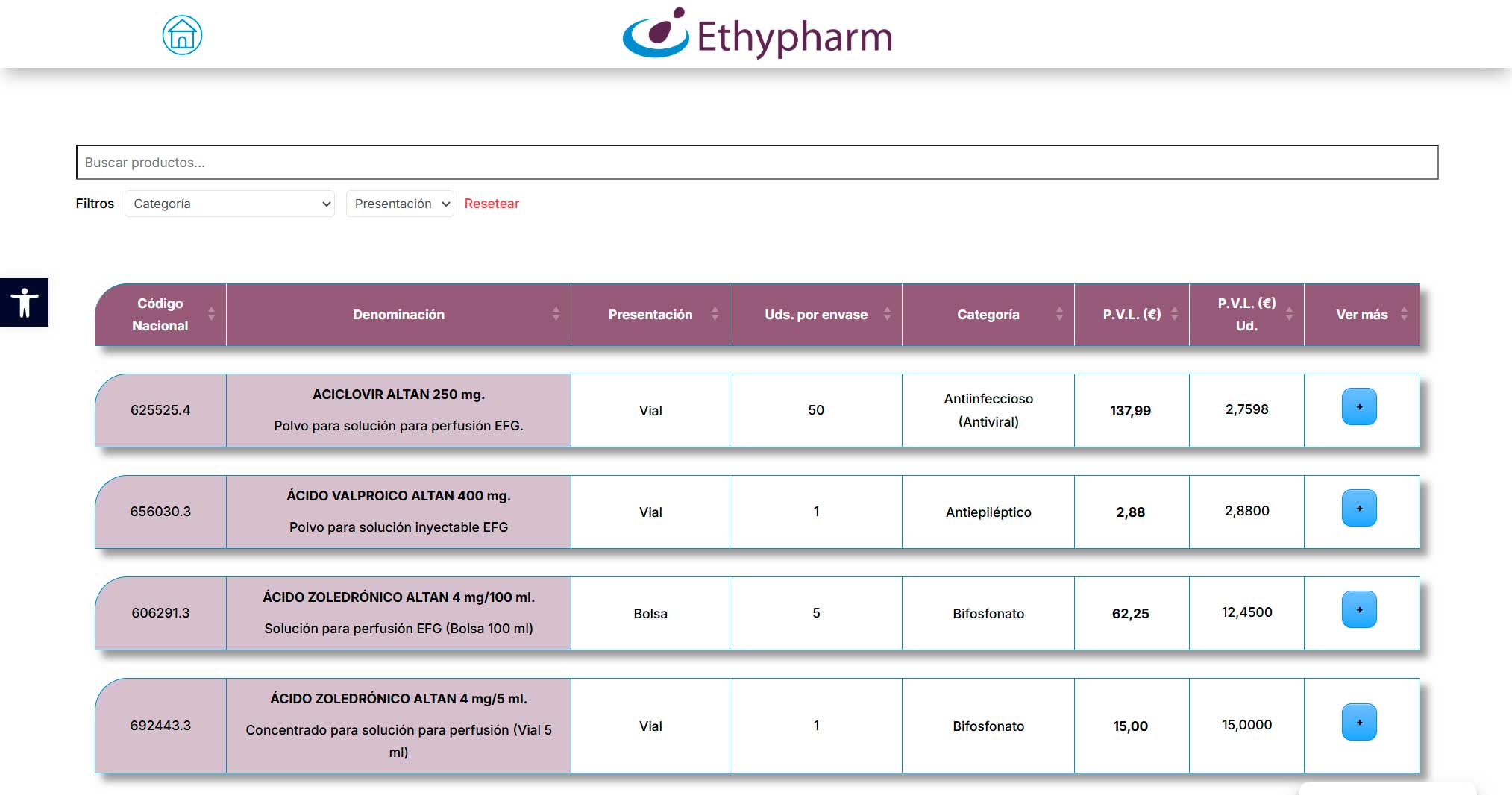Show more for Ácido Zoledrónico 4 mg/100 ml
Viewport: 1512px width, 795px height.
1358,610
